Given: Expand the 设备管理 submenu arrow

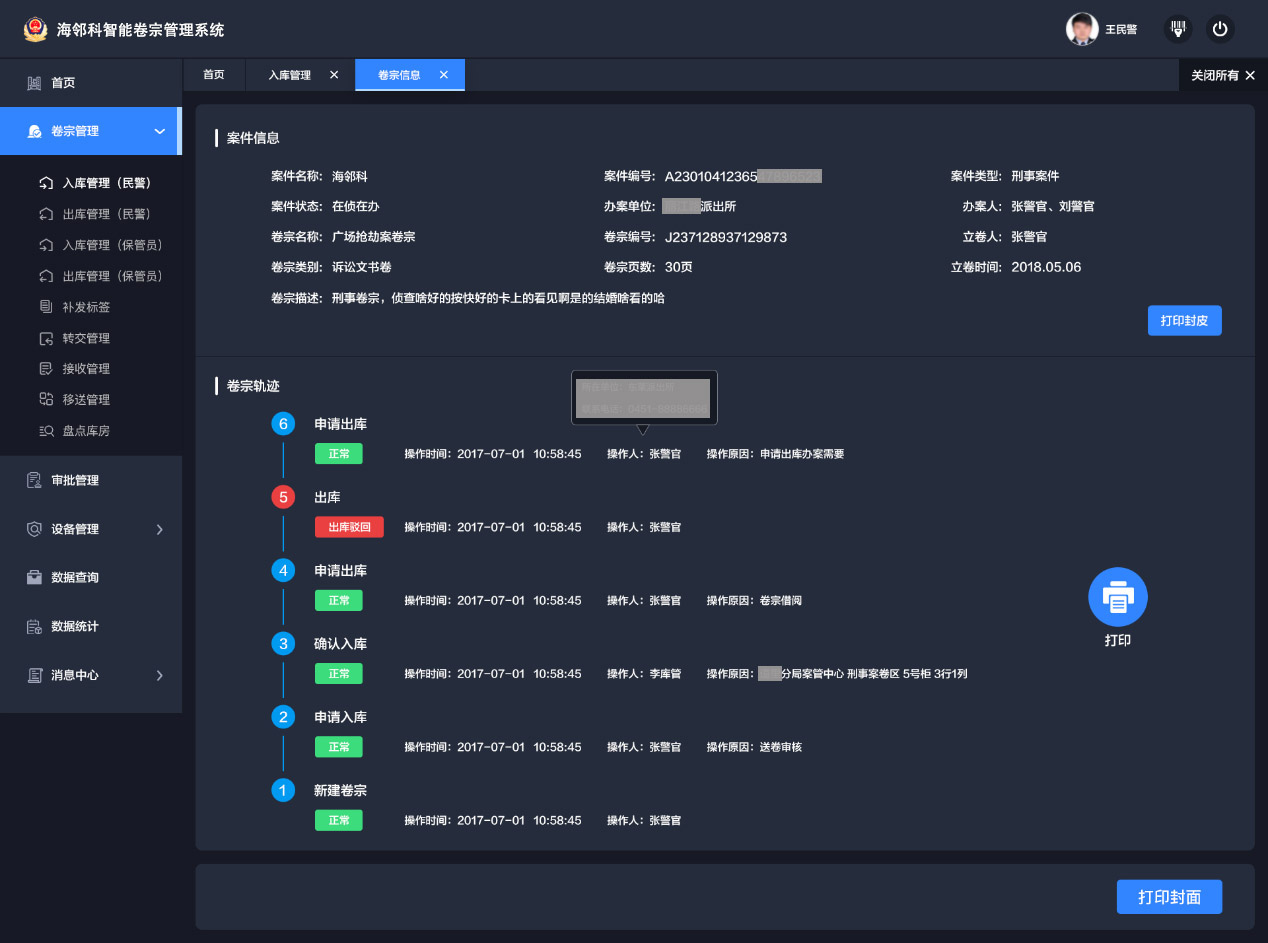Looking at the screenshot, I should click(x=159, y=529).
